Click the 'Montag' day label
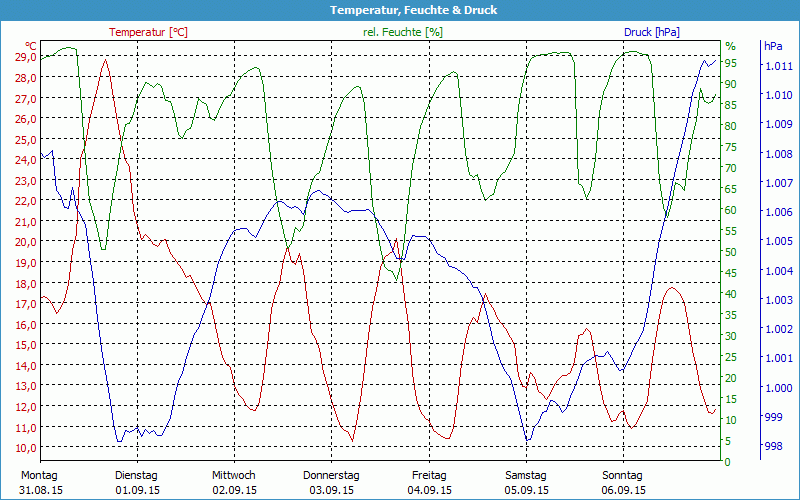Screen dimensions: 800x500 [39, 476]
